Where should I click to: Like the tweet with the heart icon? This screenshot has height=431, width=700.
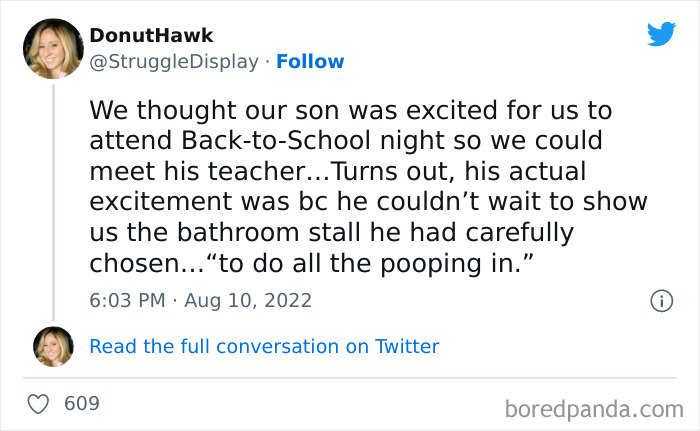(x=39, y=404)
